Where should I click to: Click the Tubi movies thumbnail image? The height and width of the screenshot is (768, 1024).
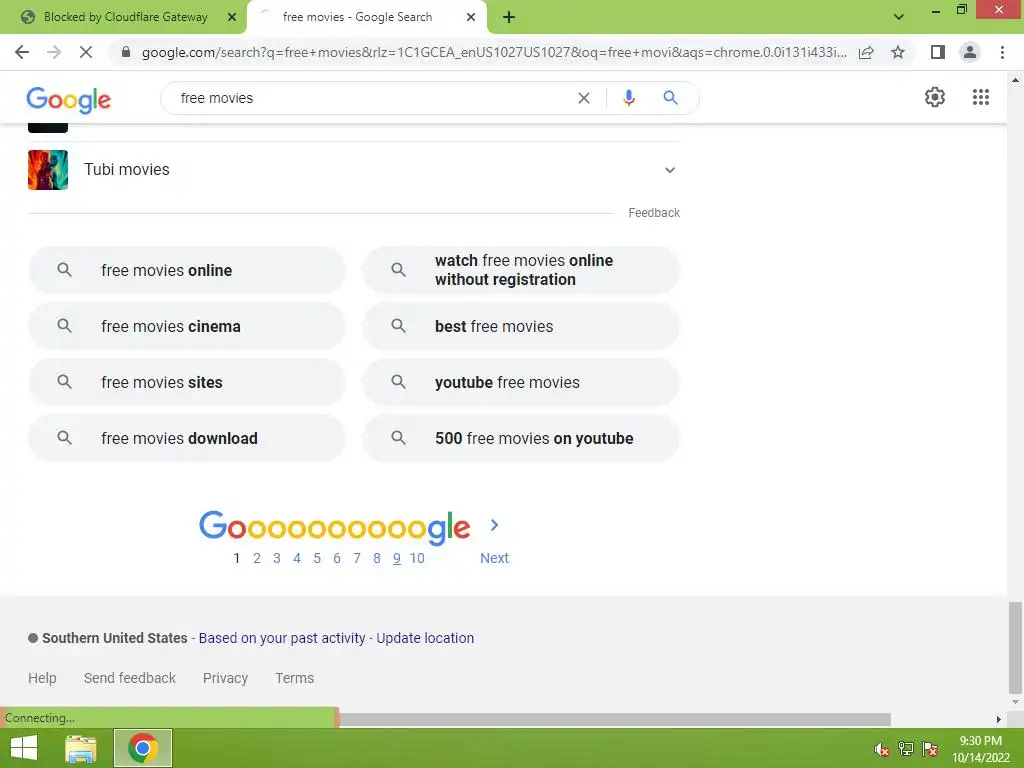[48, 170]
